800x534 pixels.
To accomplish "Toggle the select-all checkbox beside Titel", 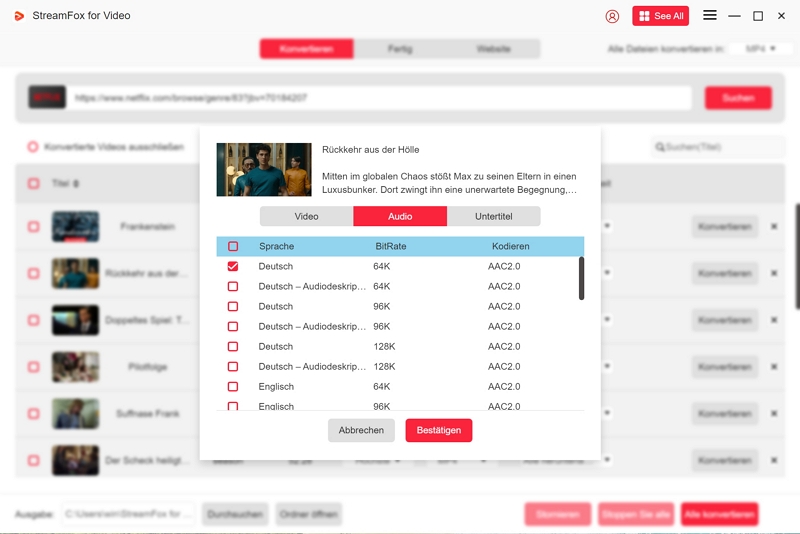I will click(x=34, y=183).
